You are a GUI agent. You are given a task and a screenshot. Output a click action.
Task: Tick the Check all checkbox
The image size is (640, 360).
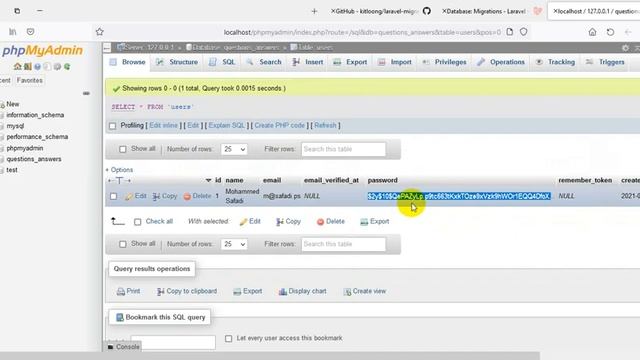pyautogui.click(x=138, y=222)
